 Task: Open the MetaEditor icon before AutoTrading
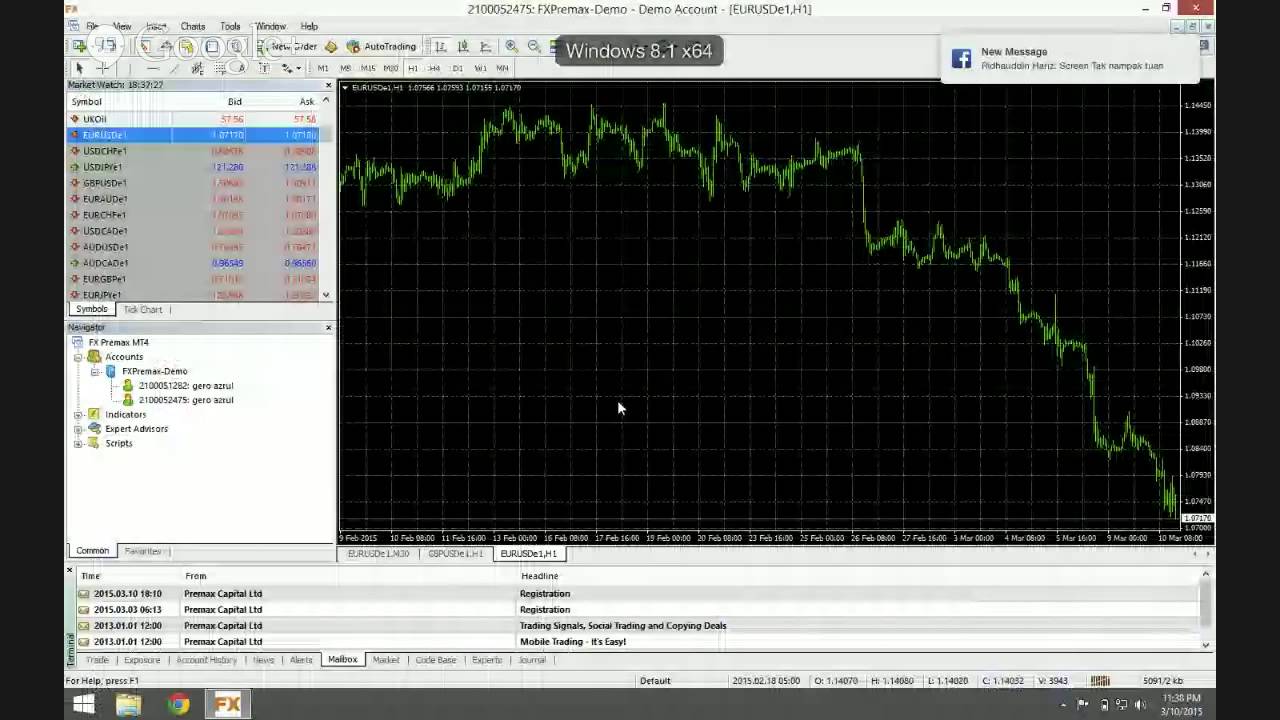point(331,46)
